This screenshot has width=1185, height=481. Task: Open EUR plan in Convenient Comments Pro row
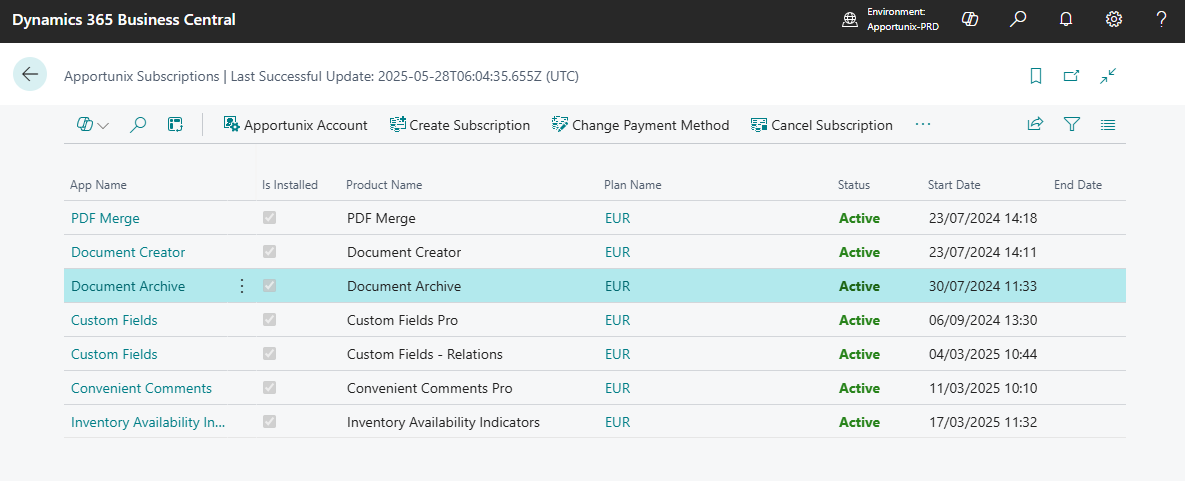(x=617, y=388)
